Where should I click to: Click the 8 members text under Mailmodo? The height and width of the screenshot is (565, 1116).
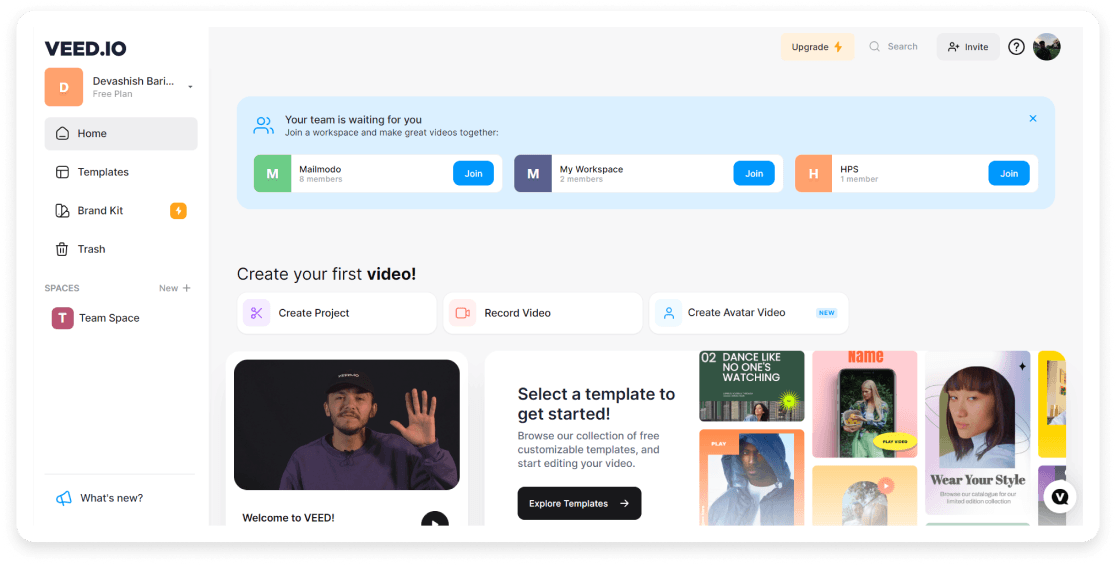pos(321,180)
